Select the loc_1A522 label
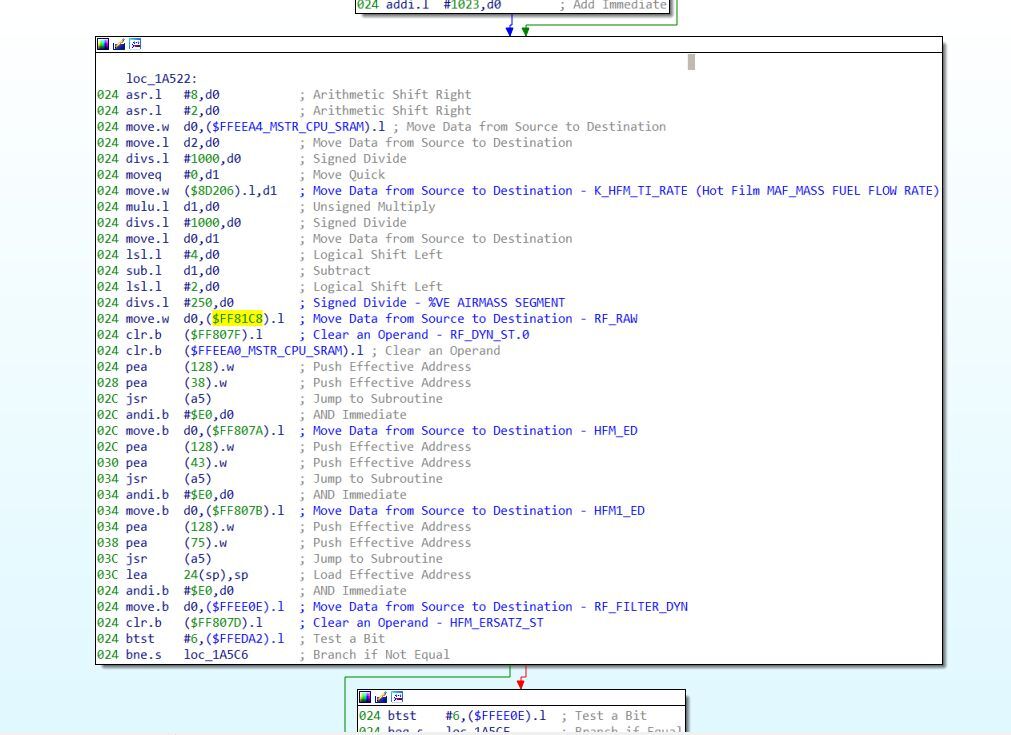 click(162, 79)
